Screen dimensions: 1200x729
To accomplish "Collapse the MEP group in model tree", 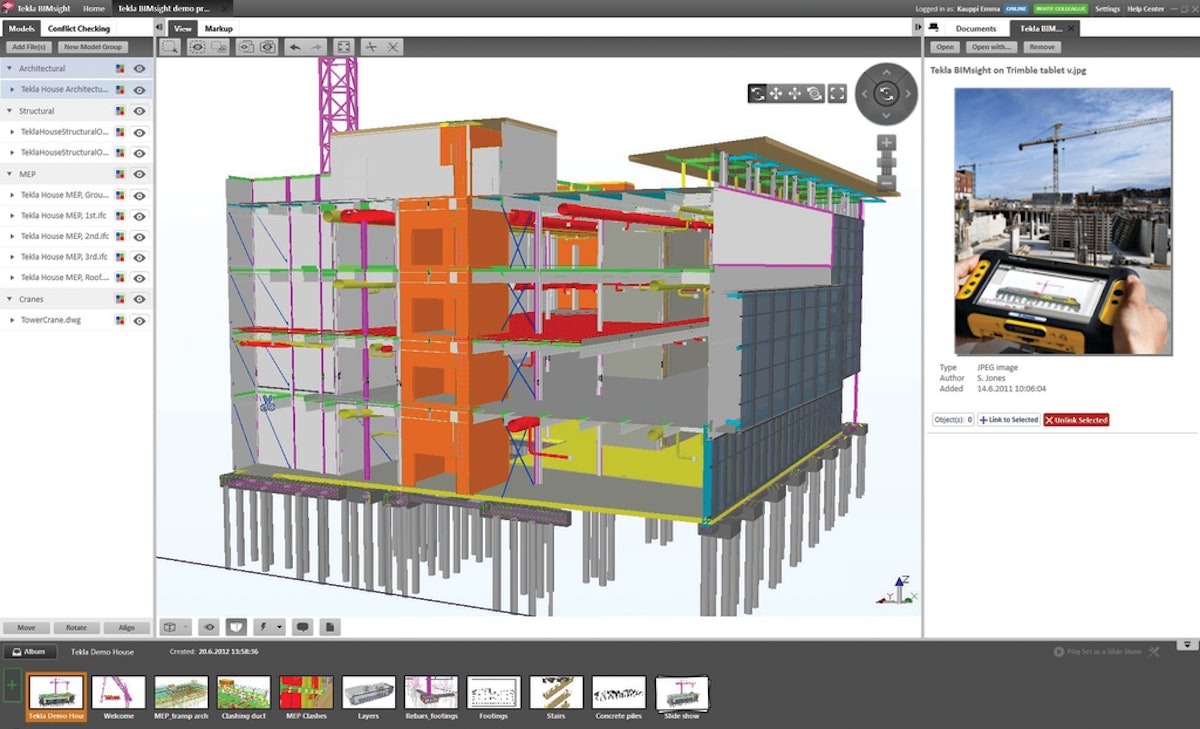I will (9, 173).
